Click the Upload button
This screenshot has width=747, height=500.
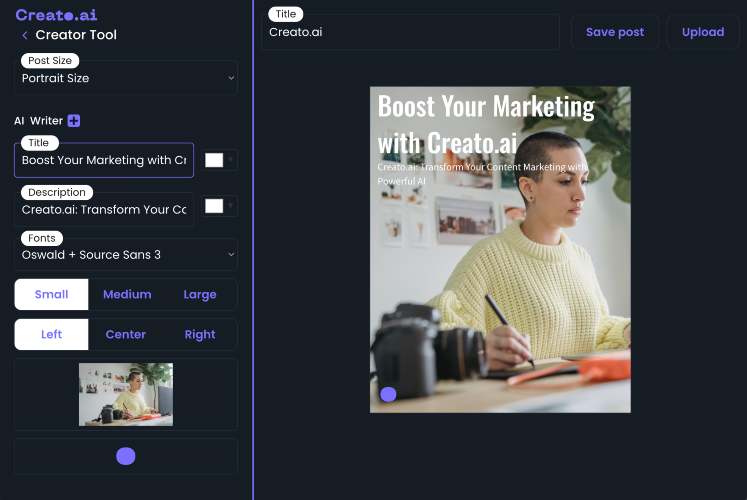click(x=703, y=32)
